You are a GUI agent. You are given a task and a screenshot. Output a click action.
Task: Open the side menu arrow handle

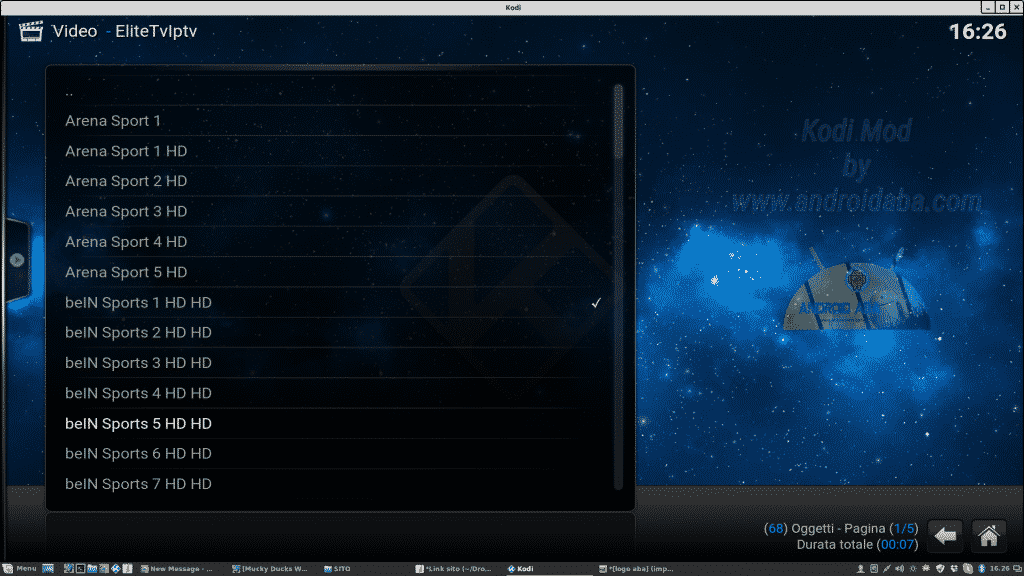pos(17,260)
